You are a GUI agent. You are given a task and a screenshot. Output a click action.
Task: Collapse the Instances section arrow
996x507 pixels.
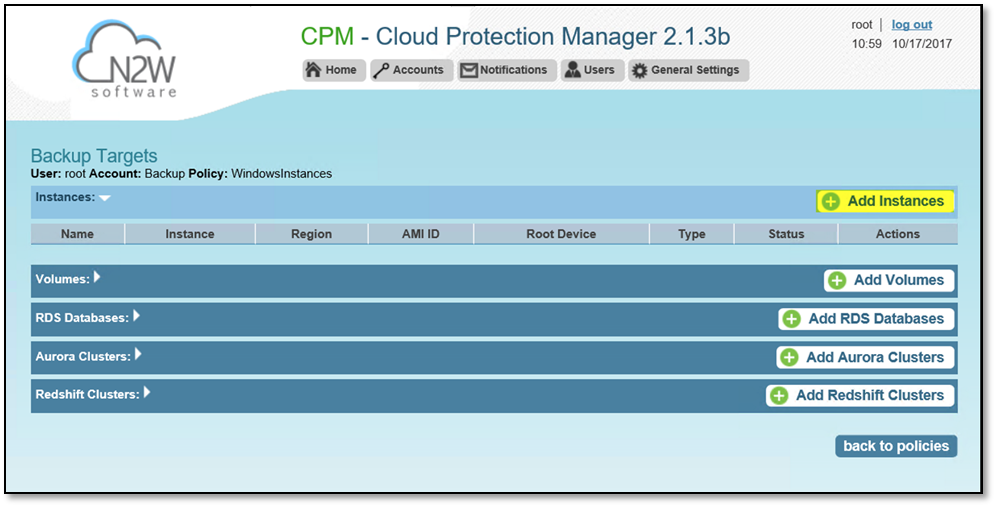tap(104, 198)
